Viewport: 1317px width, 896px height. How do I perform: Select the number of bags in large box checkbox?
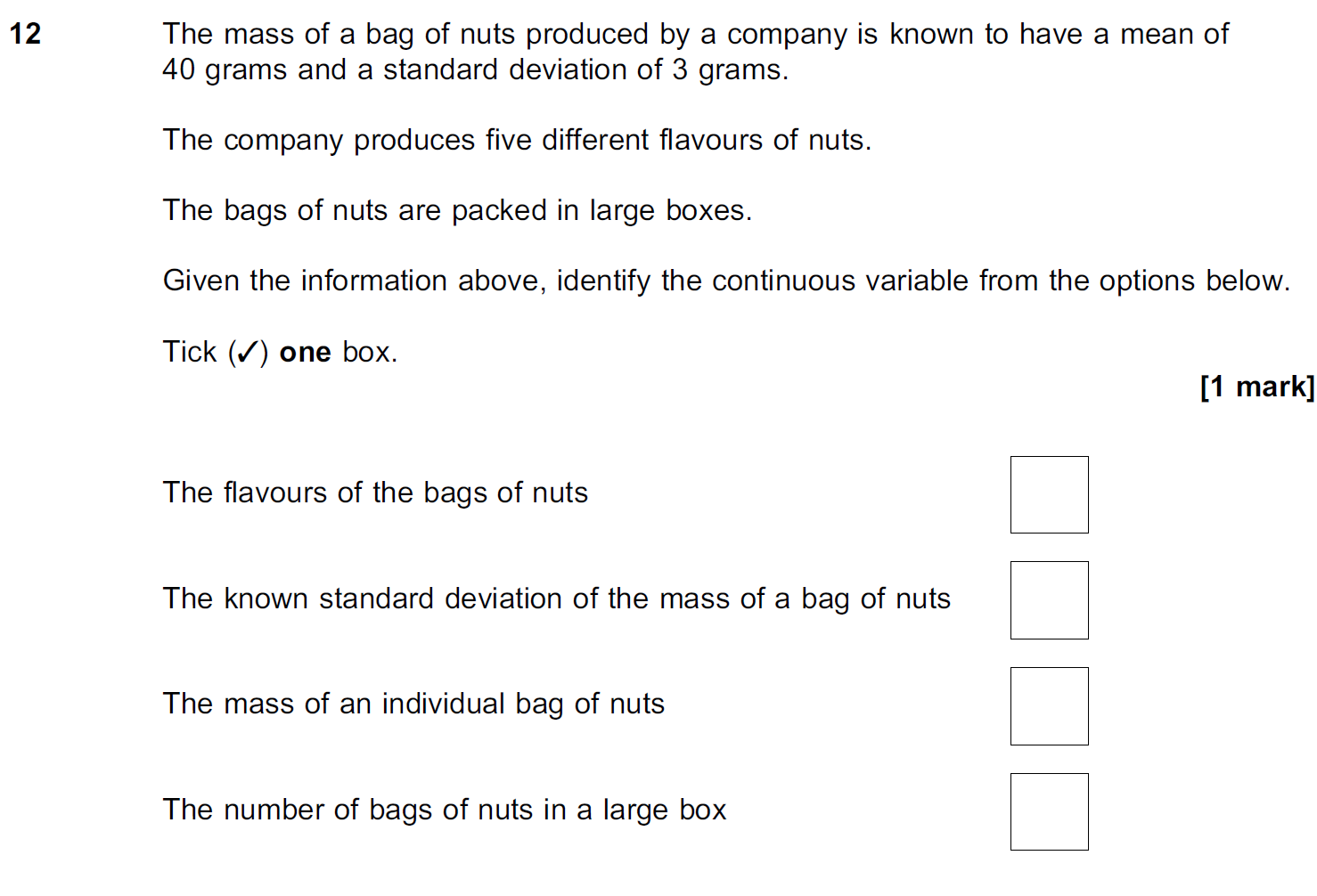[1049, 811]
